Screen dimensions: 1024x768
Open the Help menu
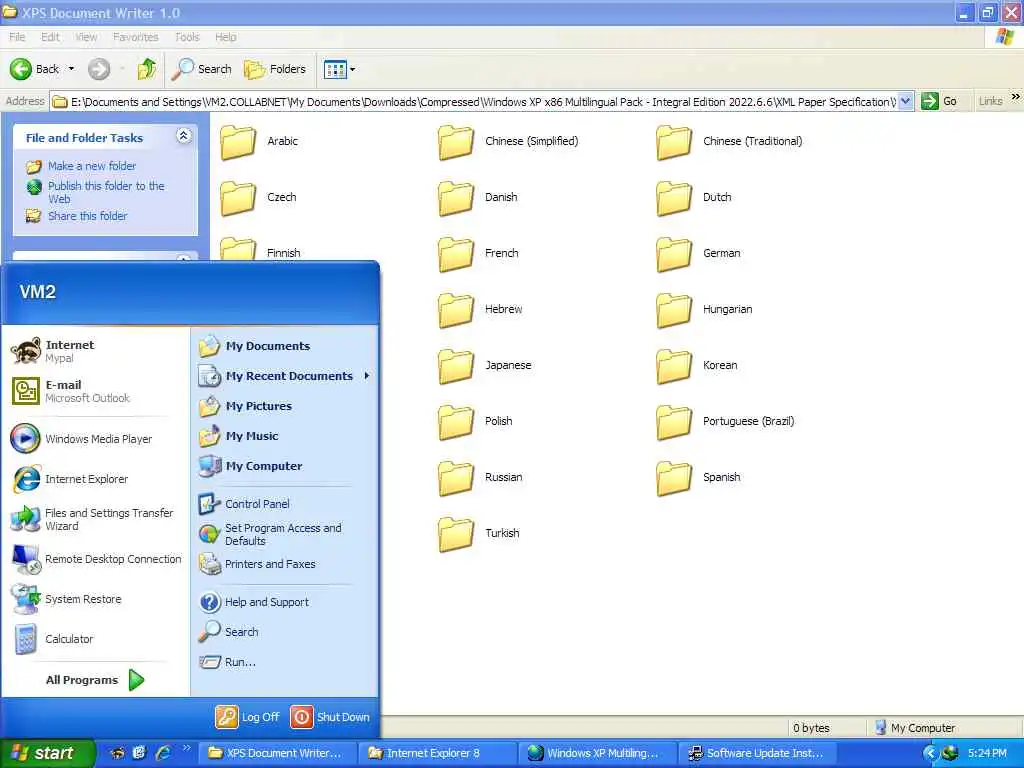(225, 37)
